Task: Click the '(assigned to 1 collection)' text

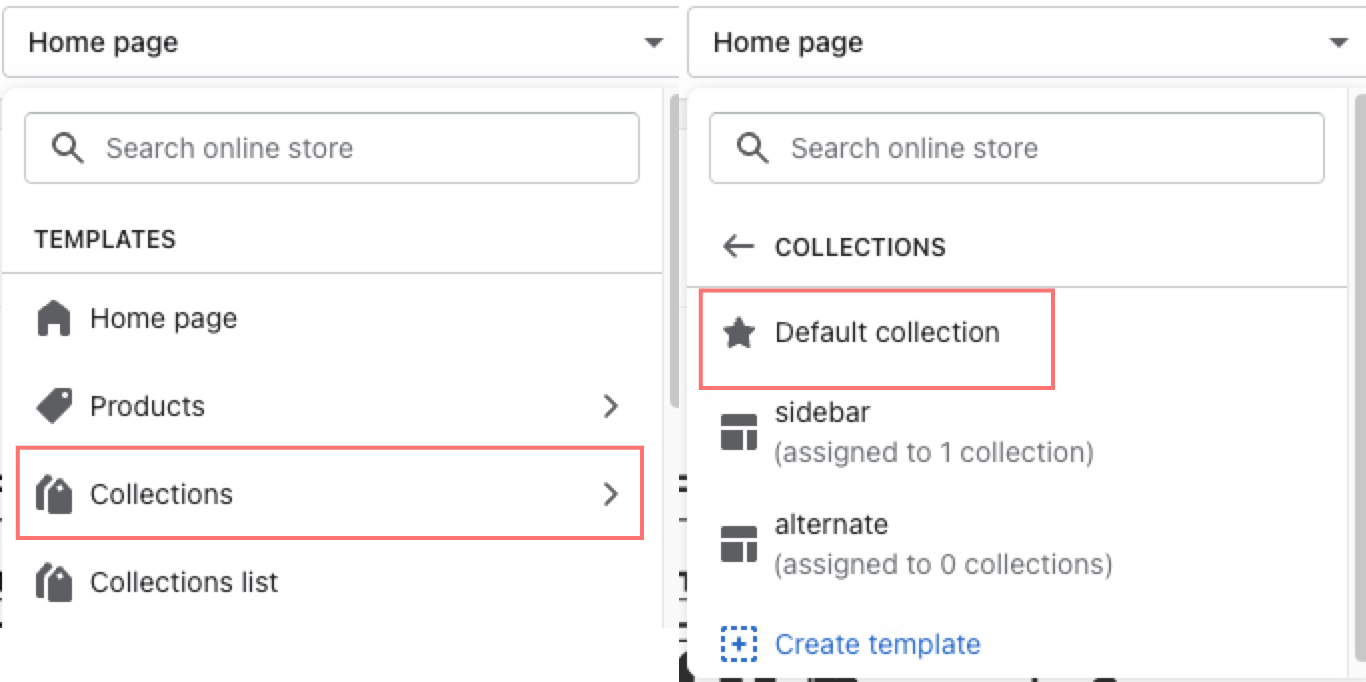Action: 934,453
